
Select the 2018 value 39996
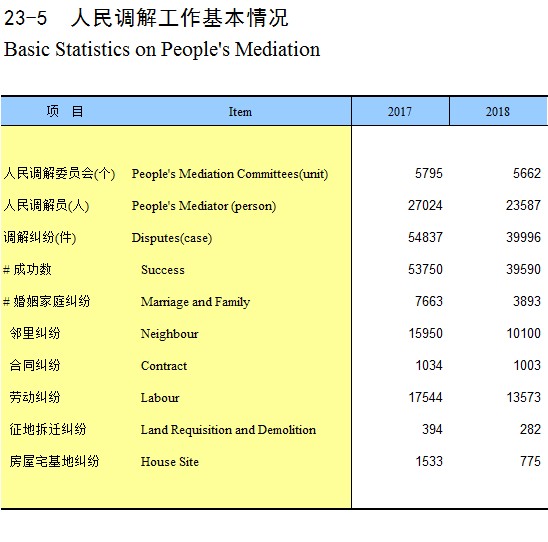(523, 238)
